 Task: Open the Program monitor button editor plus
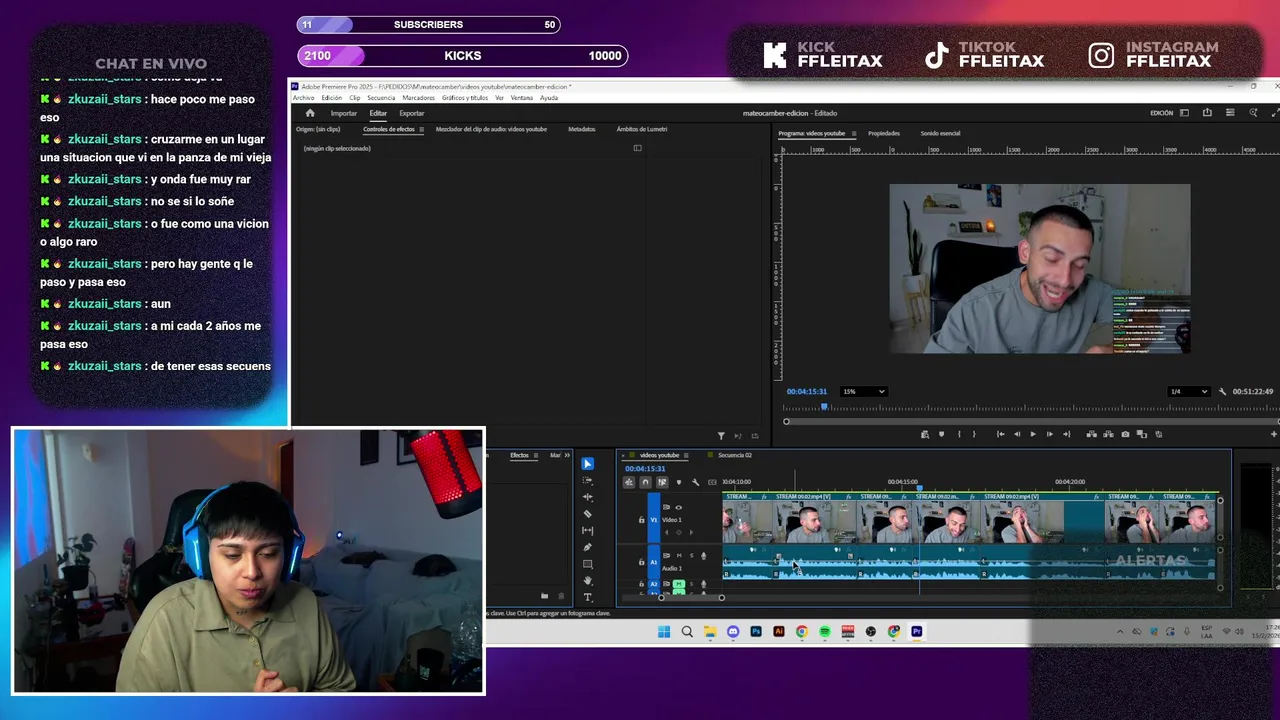point(1274,434)
